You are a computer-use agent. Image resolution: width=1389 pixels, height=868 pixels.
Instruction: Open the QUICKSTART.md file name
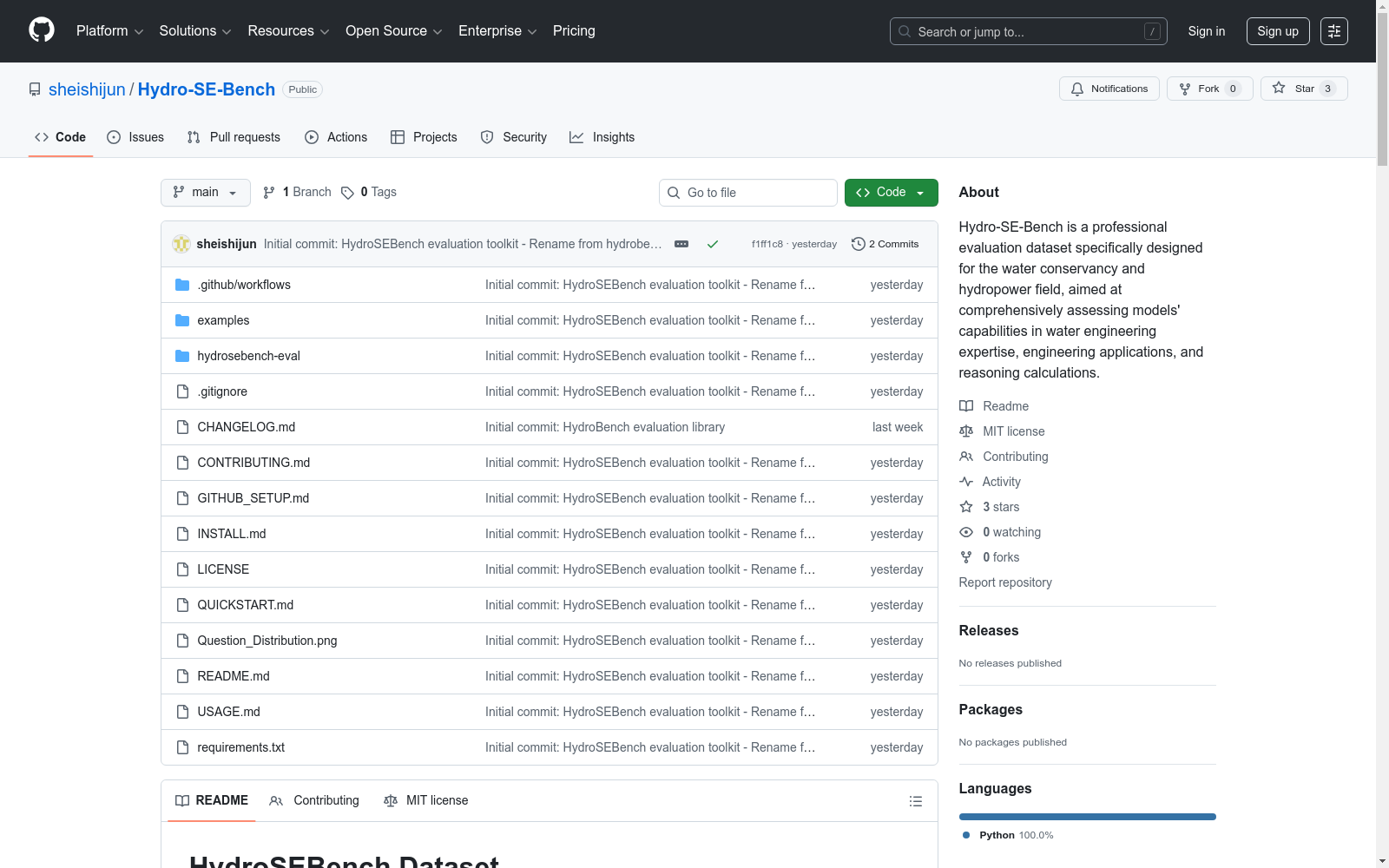point(246,605)
